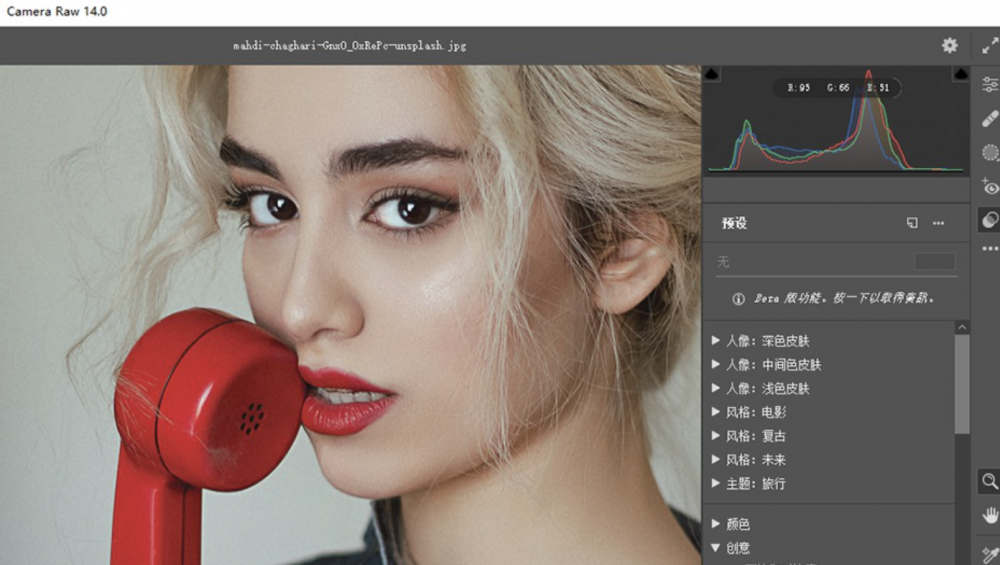The height and width of the screenshot is (565, 1000).
Task: Select the Healing bandage tool
Action: tap(990, 119)
